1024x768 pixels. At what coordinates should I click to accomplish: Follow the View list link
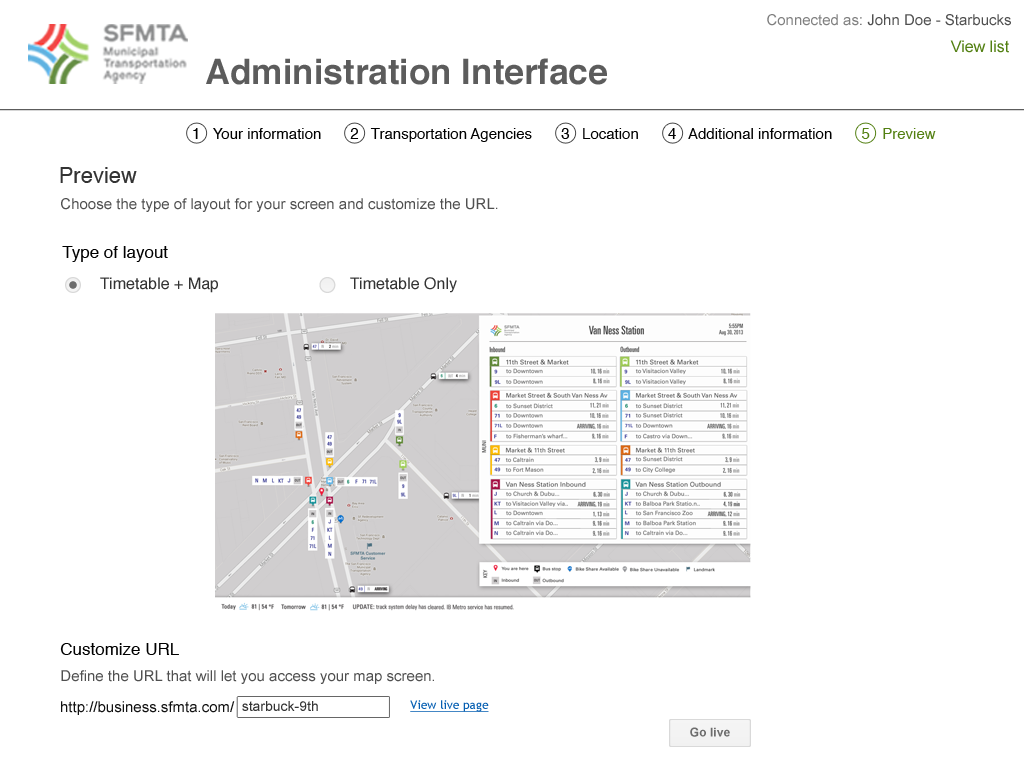coord(979,46)
